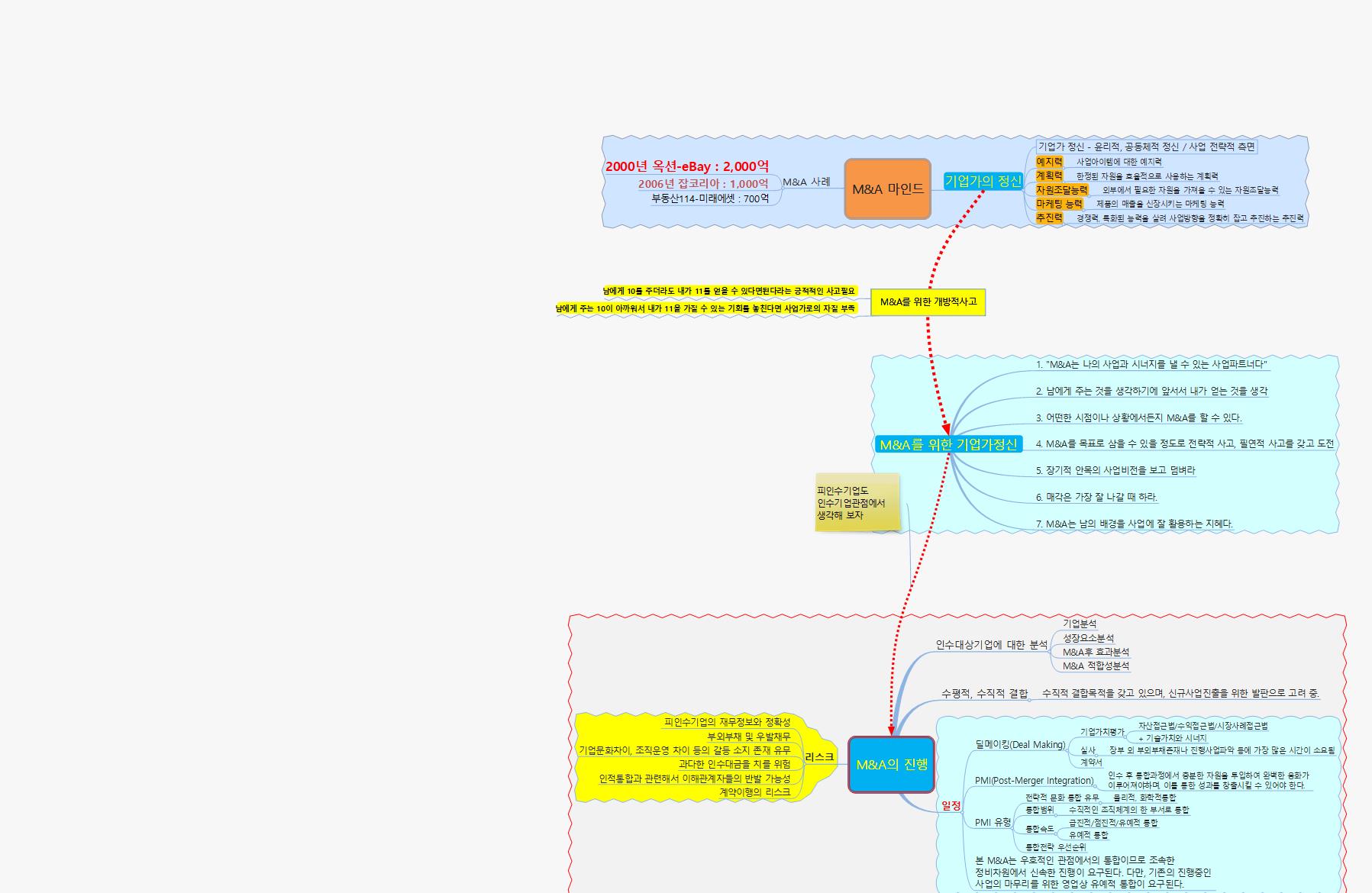The image size is (1372, 893).
Task: Click the yellow 'M&A를 위한 개방적사고' box
Action: (x=928, y=301)
